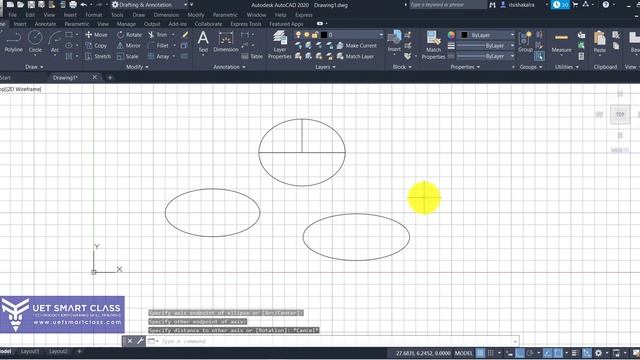This screenshot has width=640, height=360.
Task: Toggle lineweight display in status bar
Action: [x=574, y=353]
